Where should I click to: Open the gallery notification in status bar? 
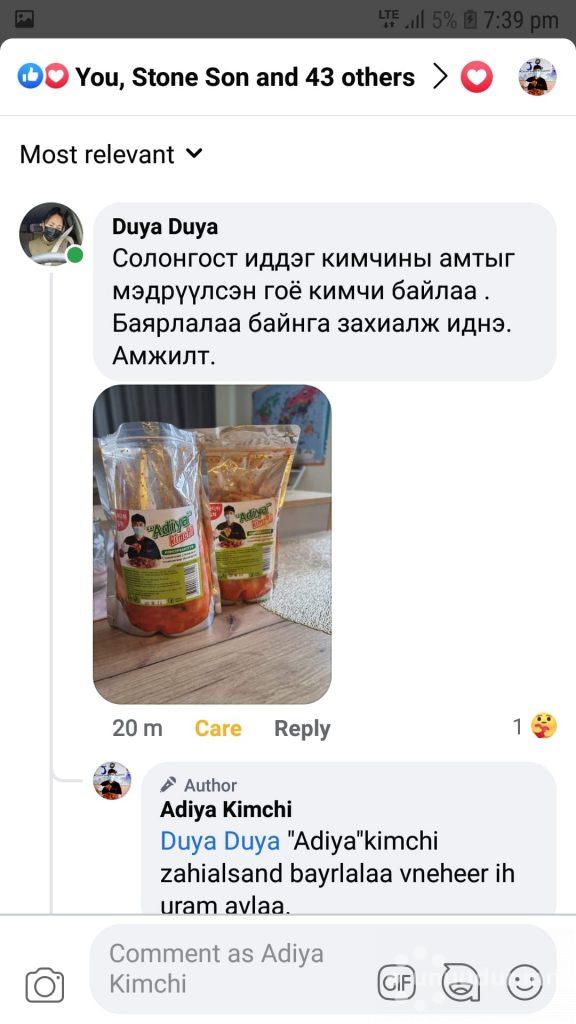24,19
